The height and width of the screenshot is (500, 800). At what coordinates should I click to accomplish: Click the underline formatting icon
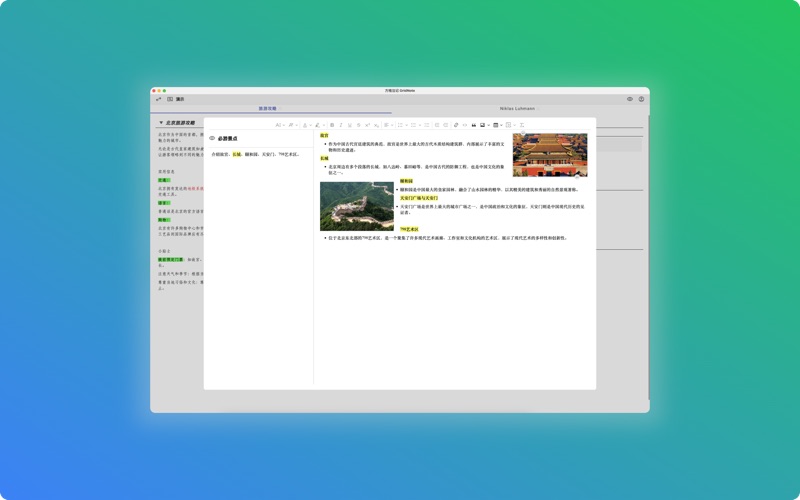(350, 125)
